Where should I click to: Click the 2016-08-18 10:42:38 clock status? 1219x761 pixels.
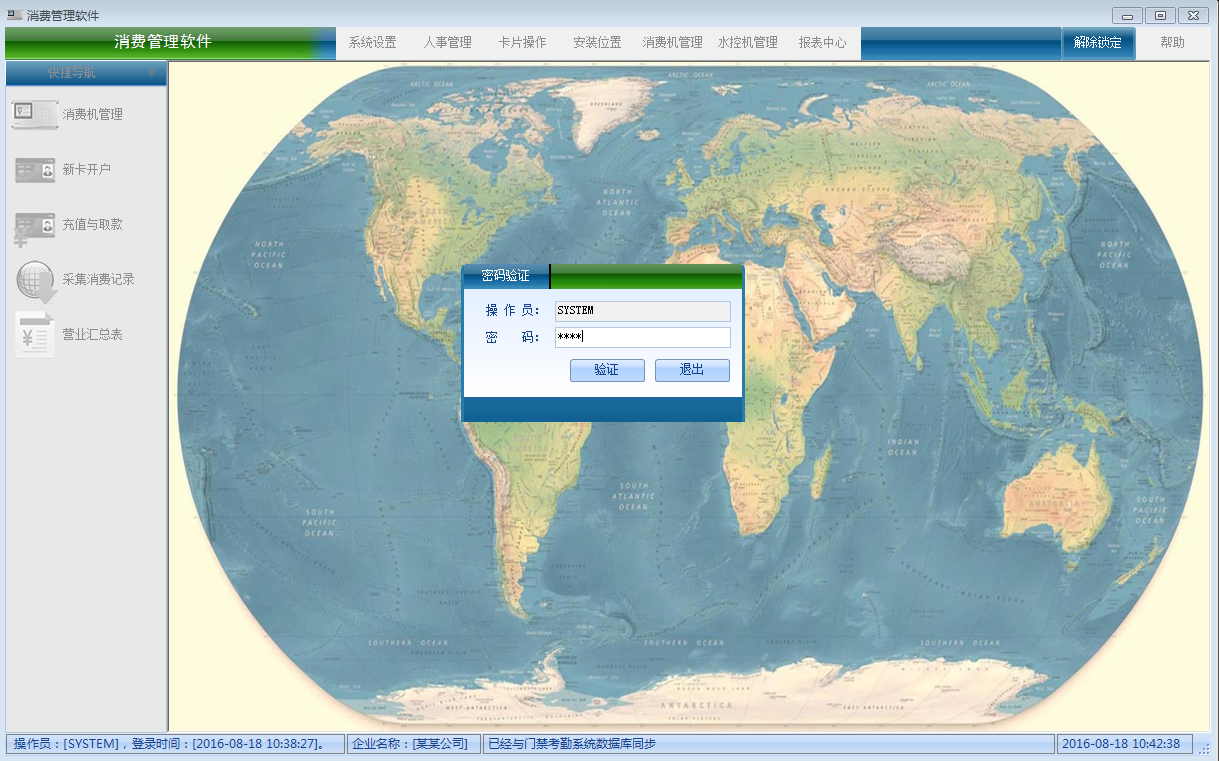[x=1124, y=744]
